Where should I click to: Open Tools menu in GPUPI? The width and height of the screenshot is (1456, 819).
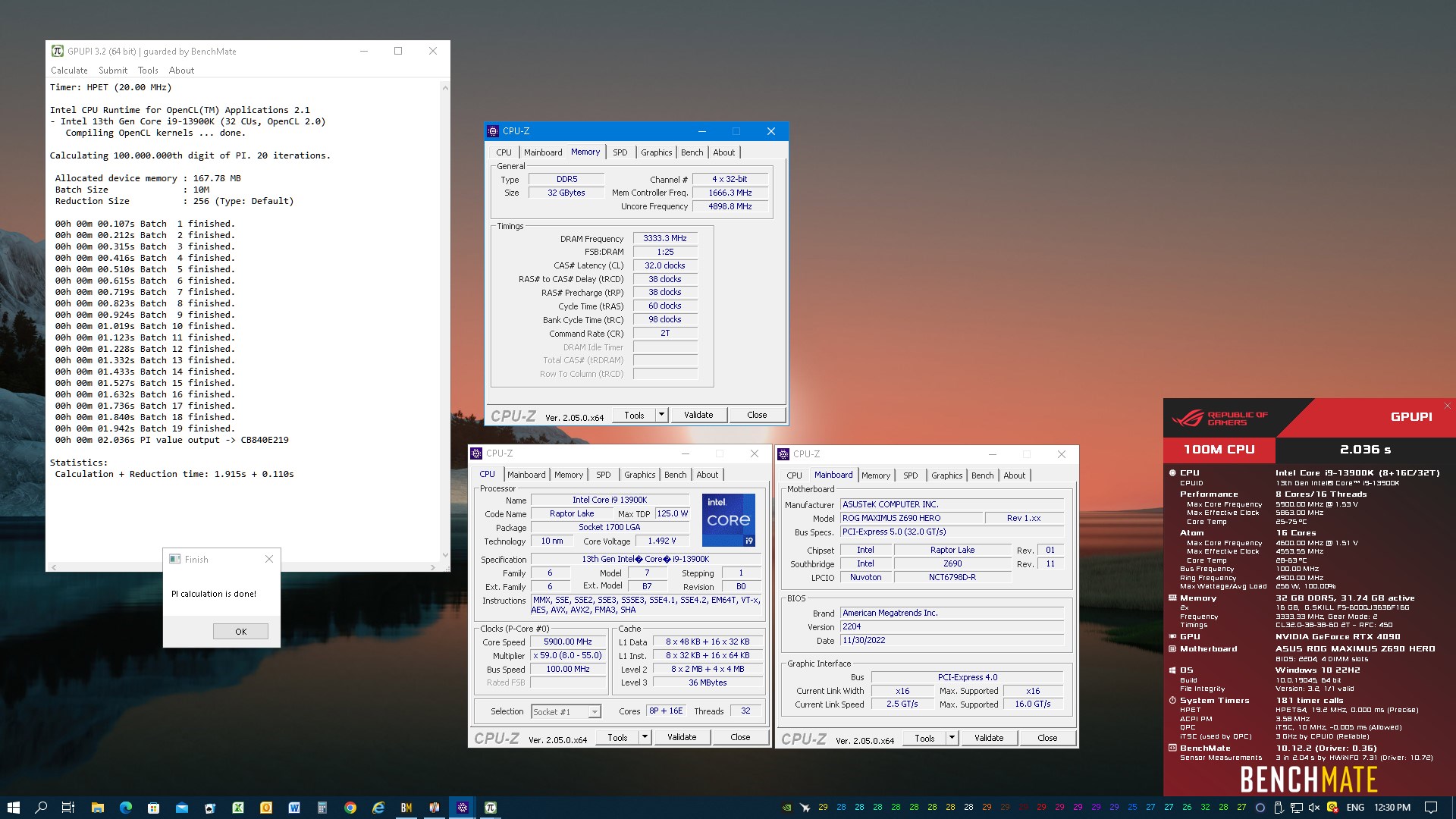click(x=148, y=70)
